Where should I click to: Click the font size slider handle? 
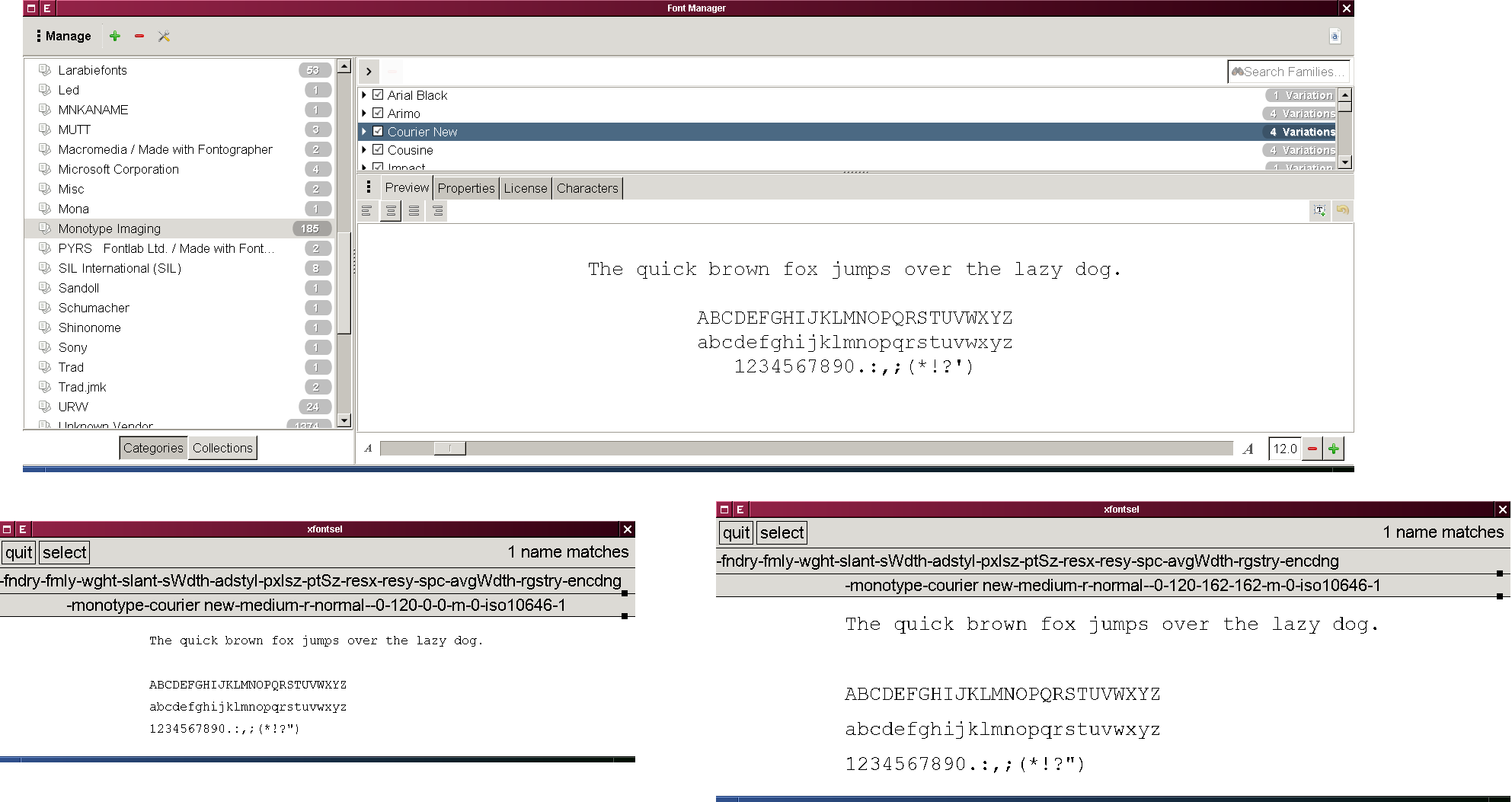click(449, 449)
